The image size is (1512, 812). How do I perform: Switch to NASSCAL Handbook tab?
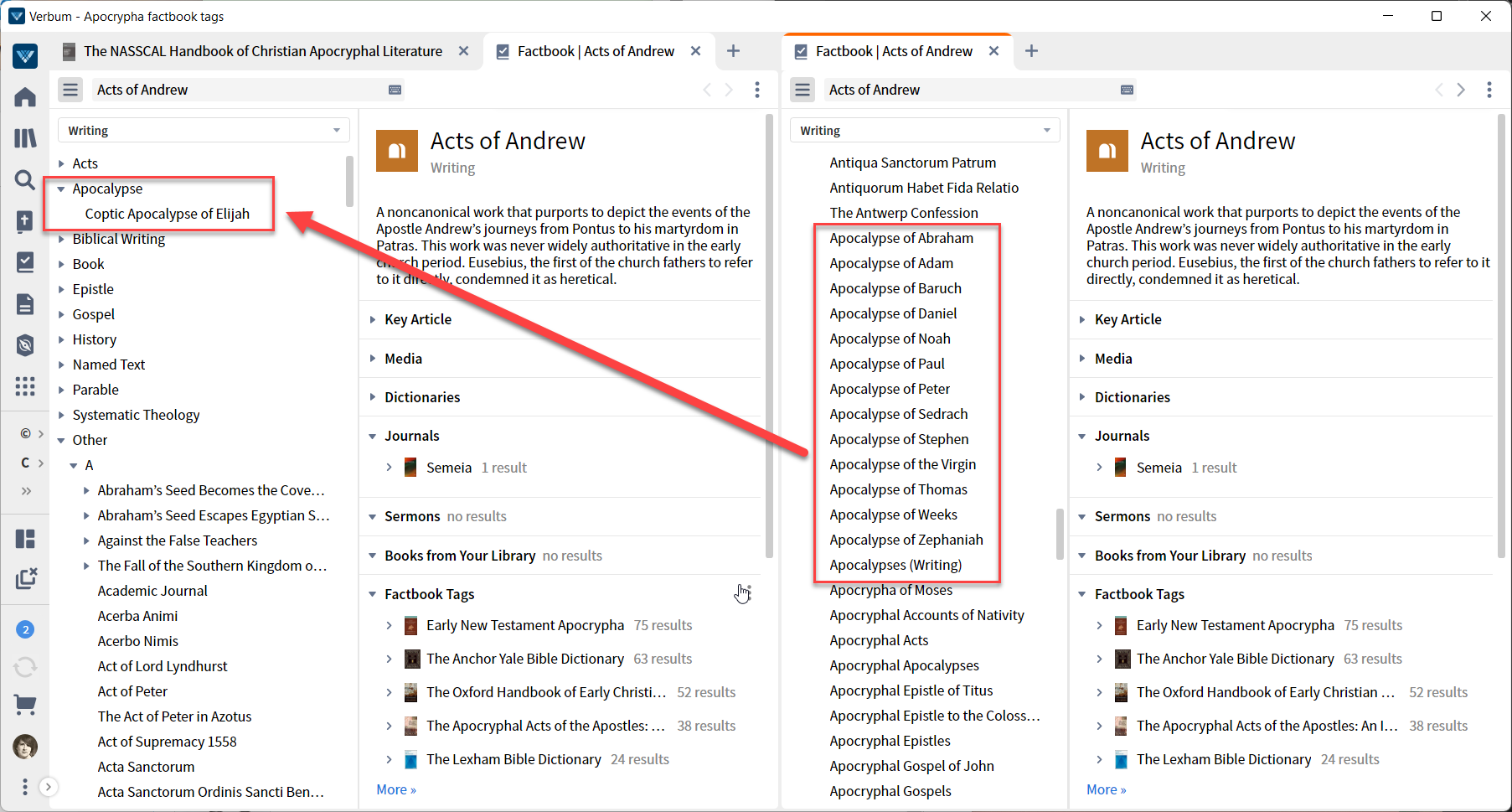pos(263,51)
